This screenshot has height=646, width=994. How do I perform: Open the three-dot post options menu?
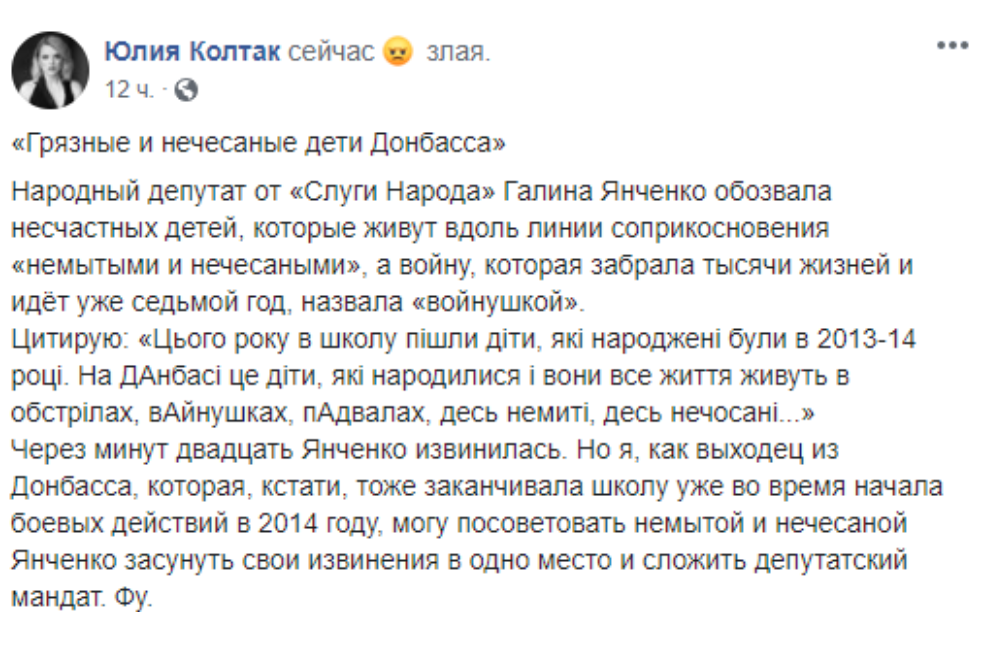point(953,45)
